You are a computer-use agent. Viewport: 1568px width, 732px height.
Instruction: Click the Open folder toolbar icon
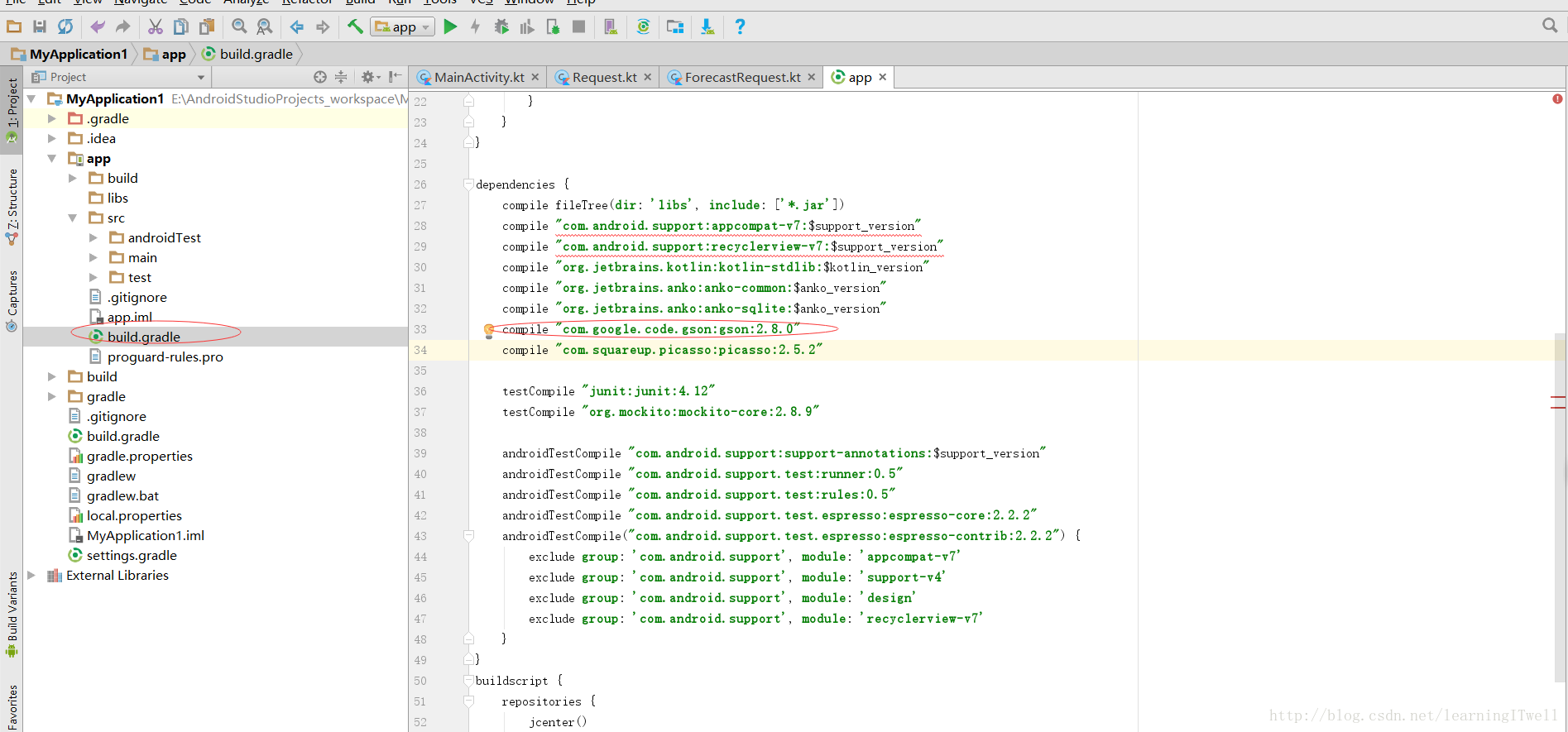click(x=14, y=26)
